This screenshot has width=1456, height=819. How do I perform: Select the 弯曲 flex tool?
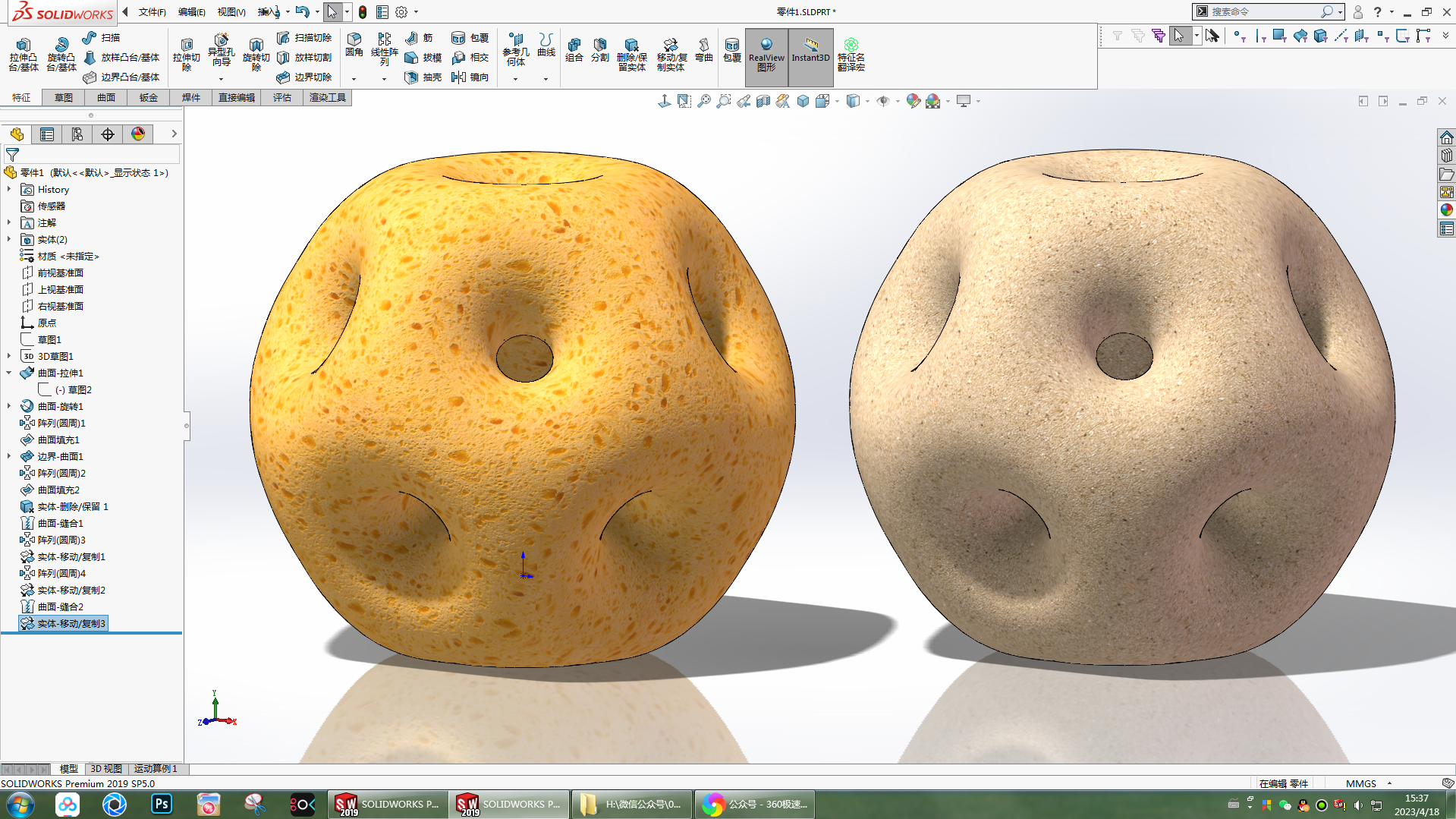tap(704, 50)
